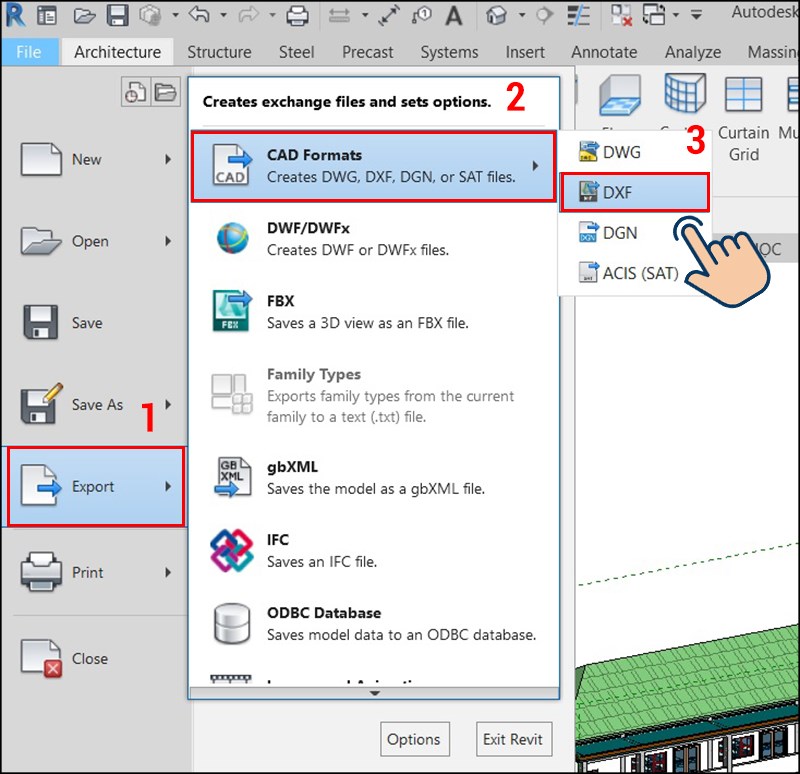Screen dimensions: 800x774
Task: Select Print in the File menu
Action: (x=94, y=572)
